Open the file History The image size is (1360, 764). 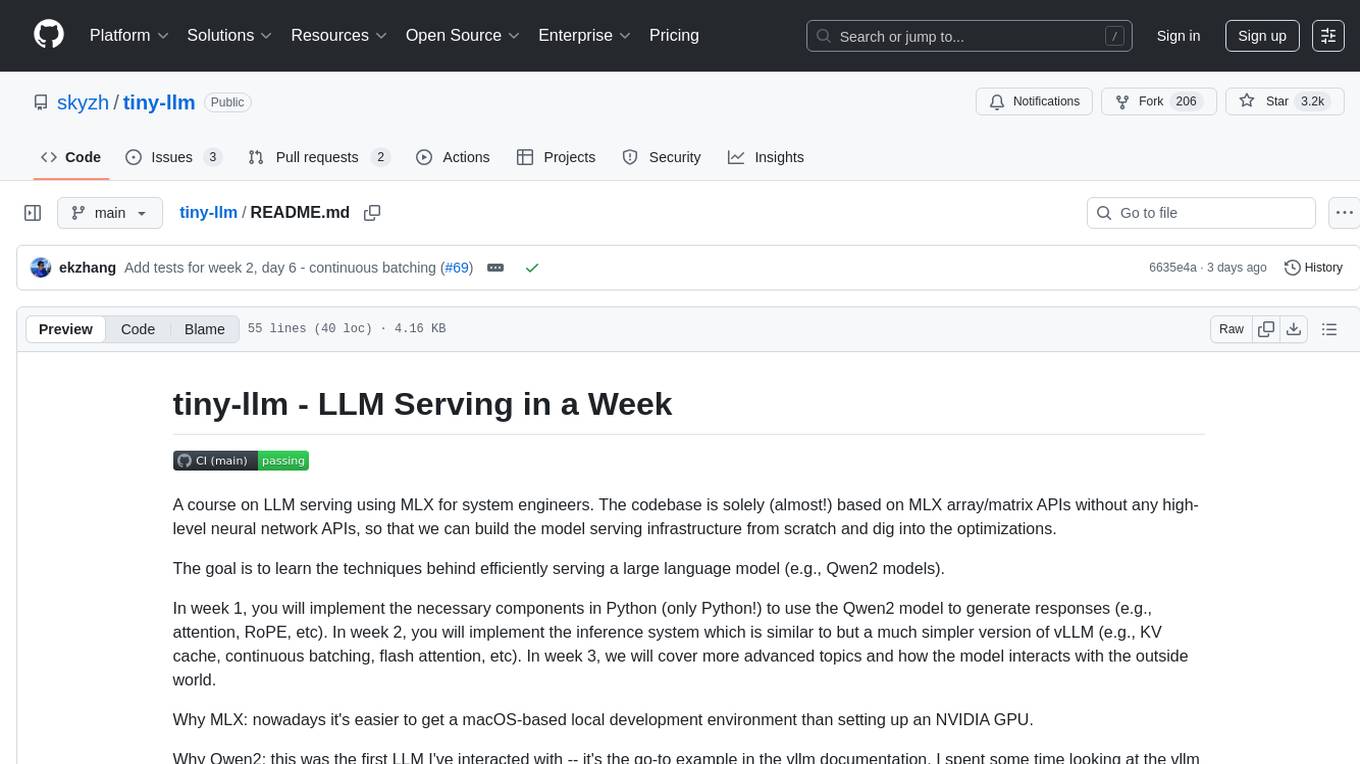(x=1313, y=267)
